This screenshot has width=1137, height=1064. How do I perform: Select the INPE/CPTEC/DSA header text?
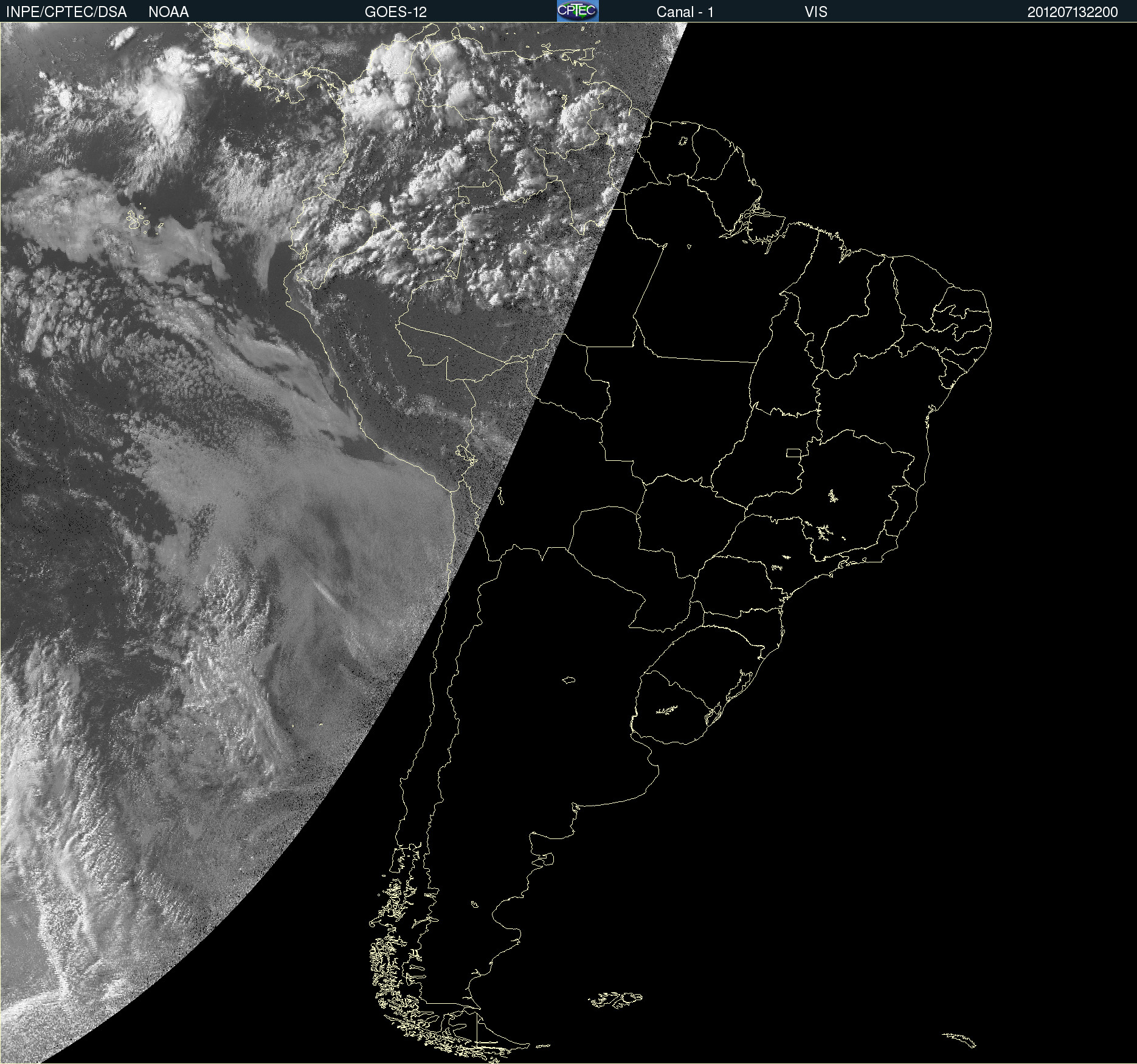click(66, 12)
